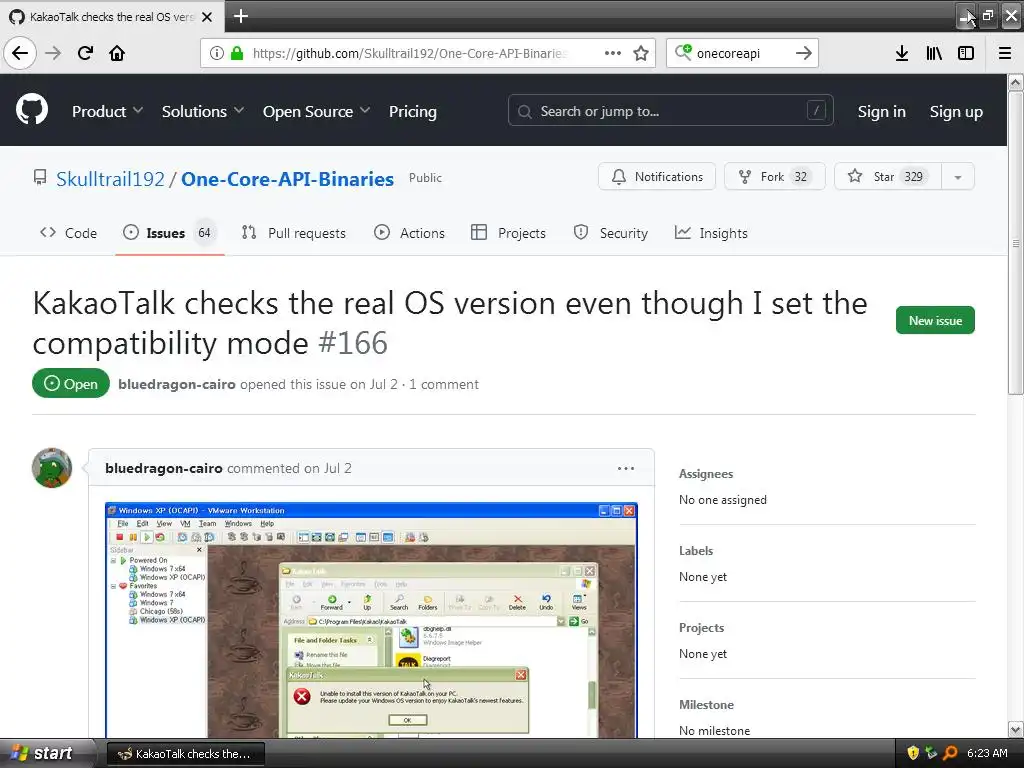Open the new tab plus button

point(240,16)
